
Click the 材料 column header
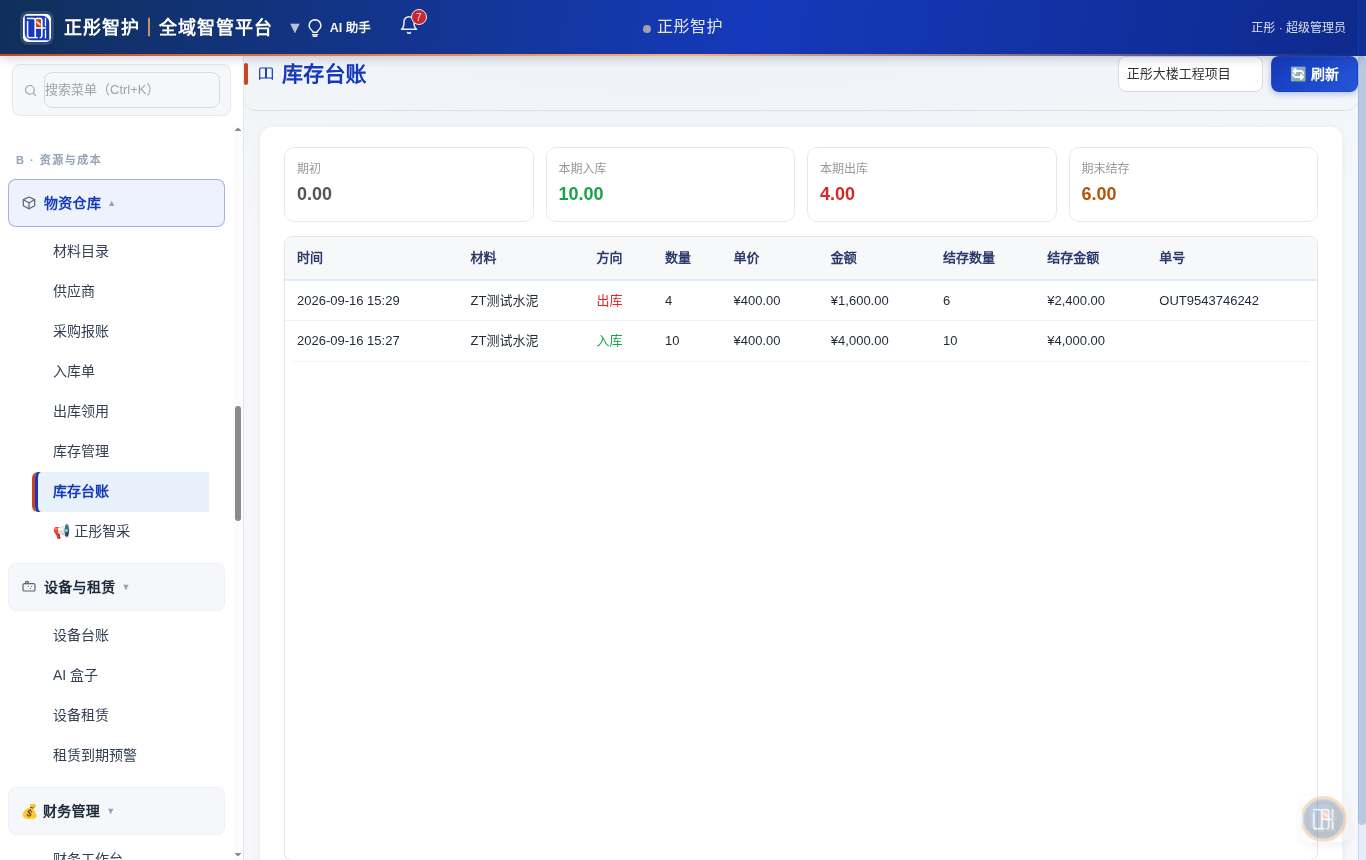[x=483, y=258]
